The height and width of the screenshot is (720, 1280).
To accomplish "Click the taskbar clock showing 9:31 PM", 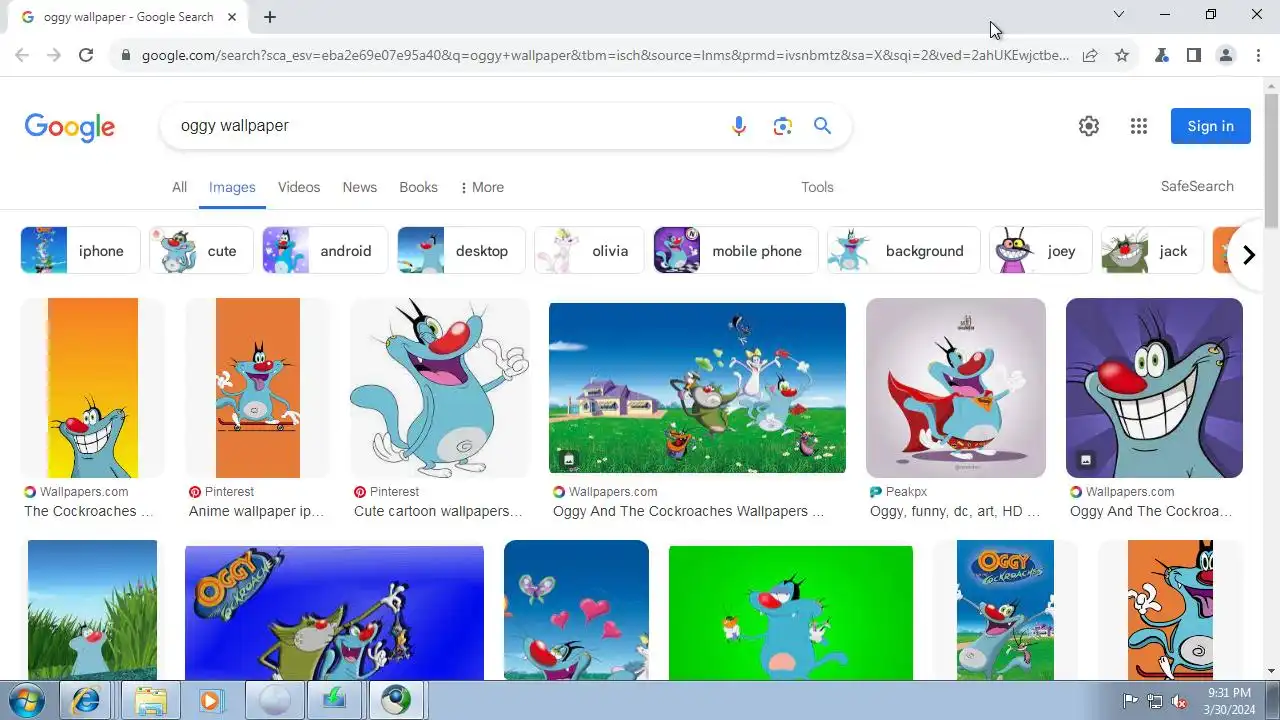I will click(1229, 700).
